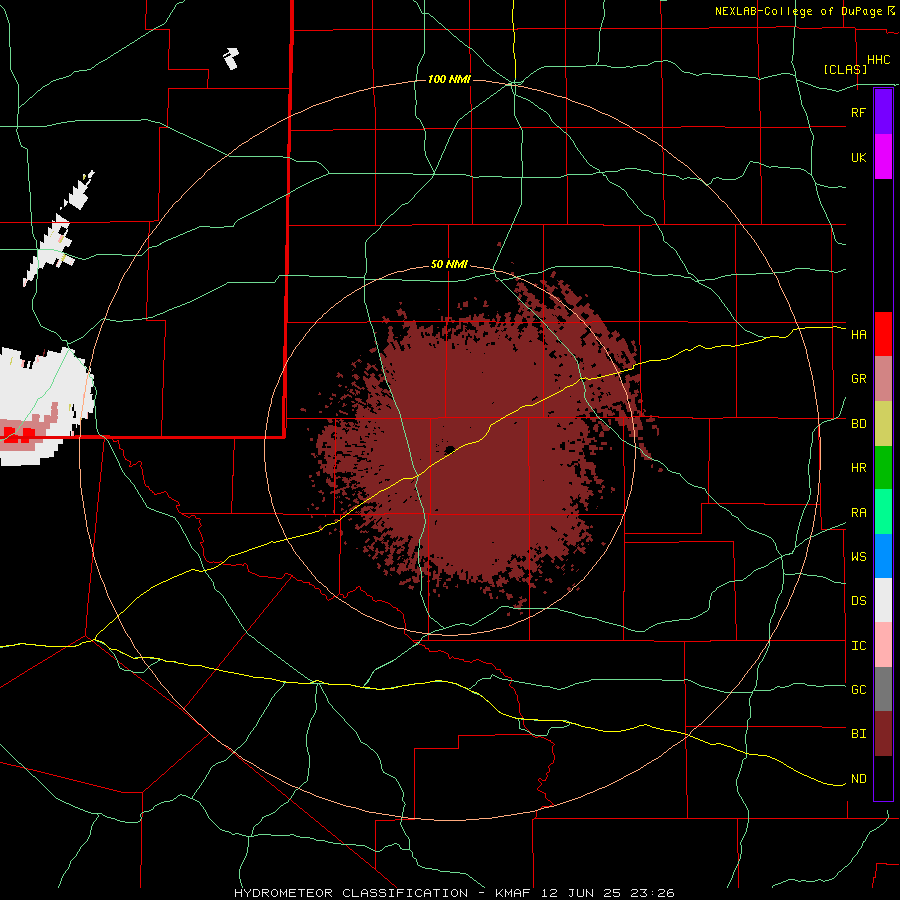The height and width of the screenshot is (900, 900).
Task: Click the RA mint green legend swatch
Action: point(883,512)
